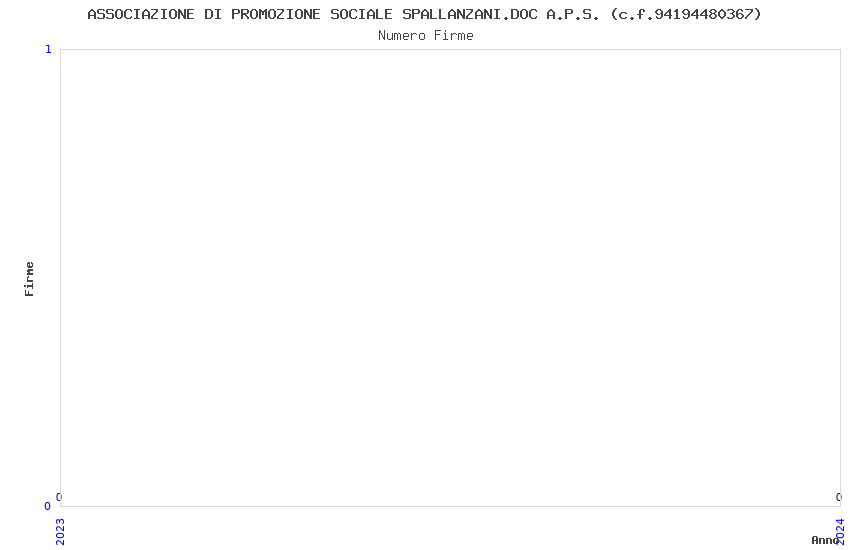Image resolution: width=850 pixels, height=550 pixels.
Task: Click the bottom horizontal axis line midway
Action: (450, 507)
